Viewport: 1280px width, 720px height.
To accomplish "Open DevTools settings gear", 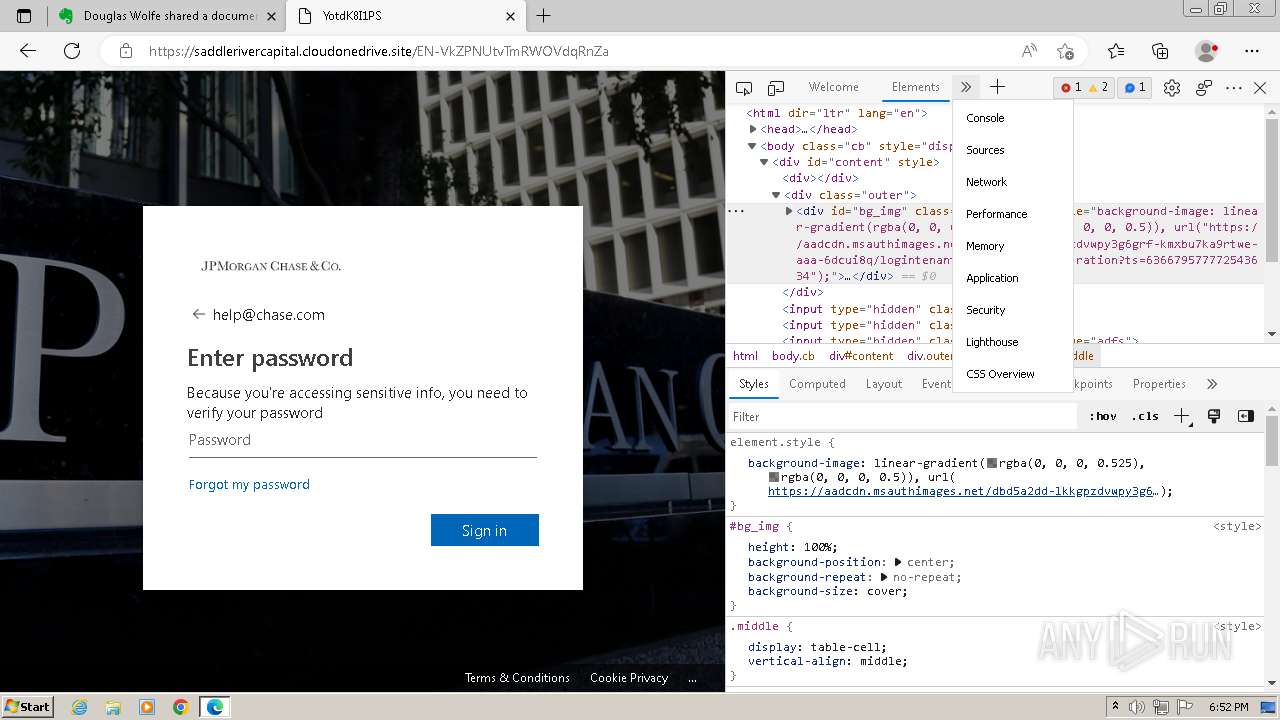I will click(1172, 87).
